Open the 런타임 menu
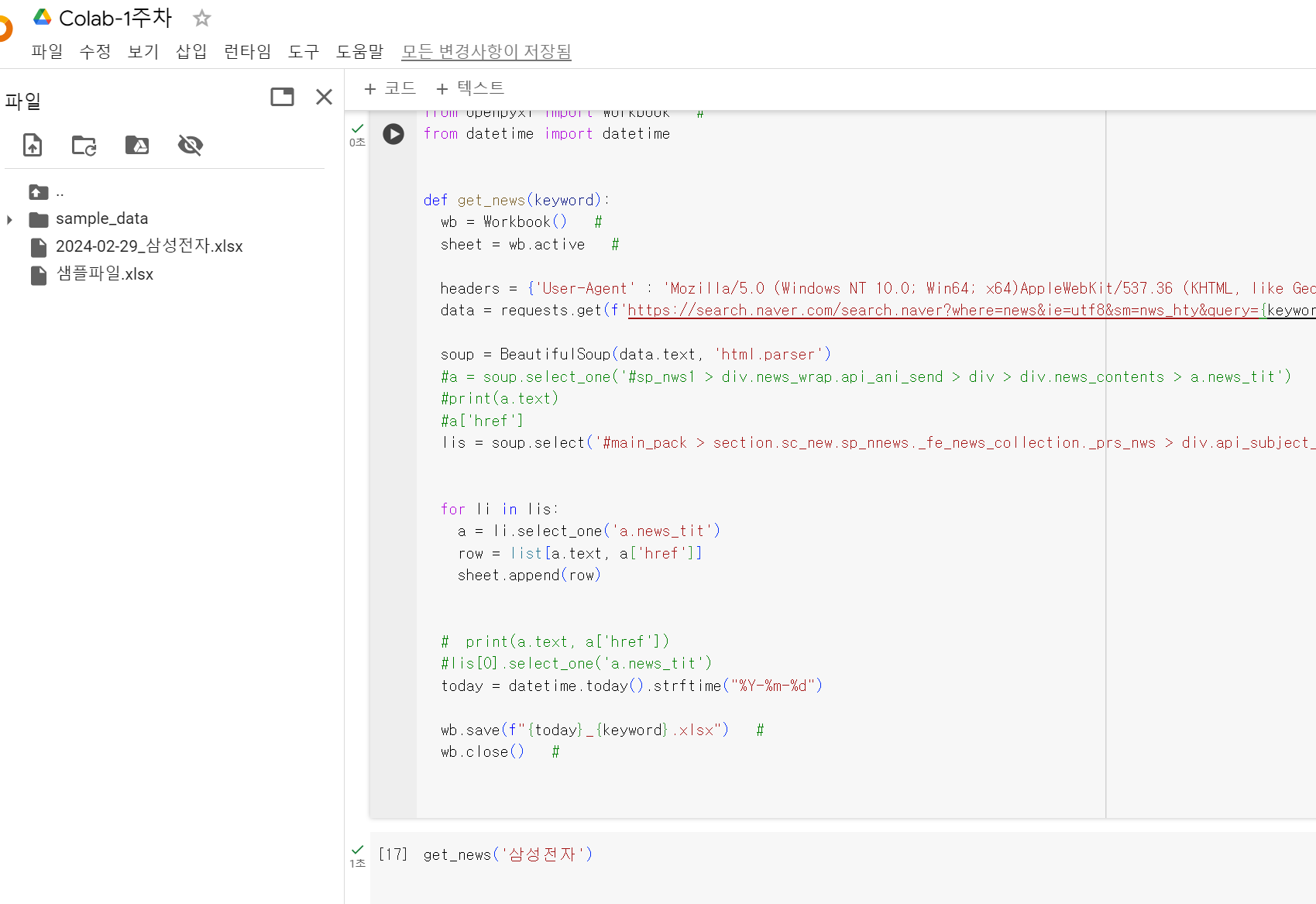This screenshot has height=904, width=1316. 247,52
